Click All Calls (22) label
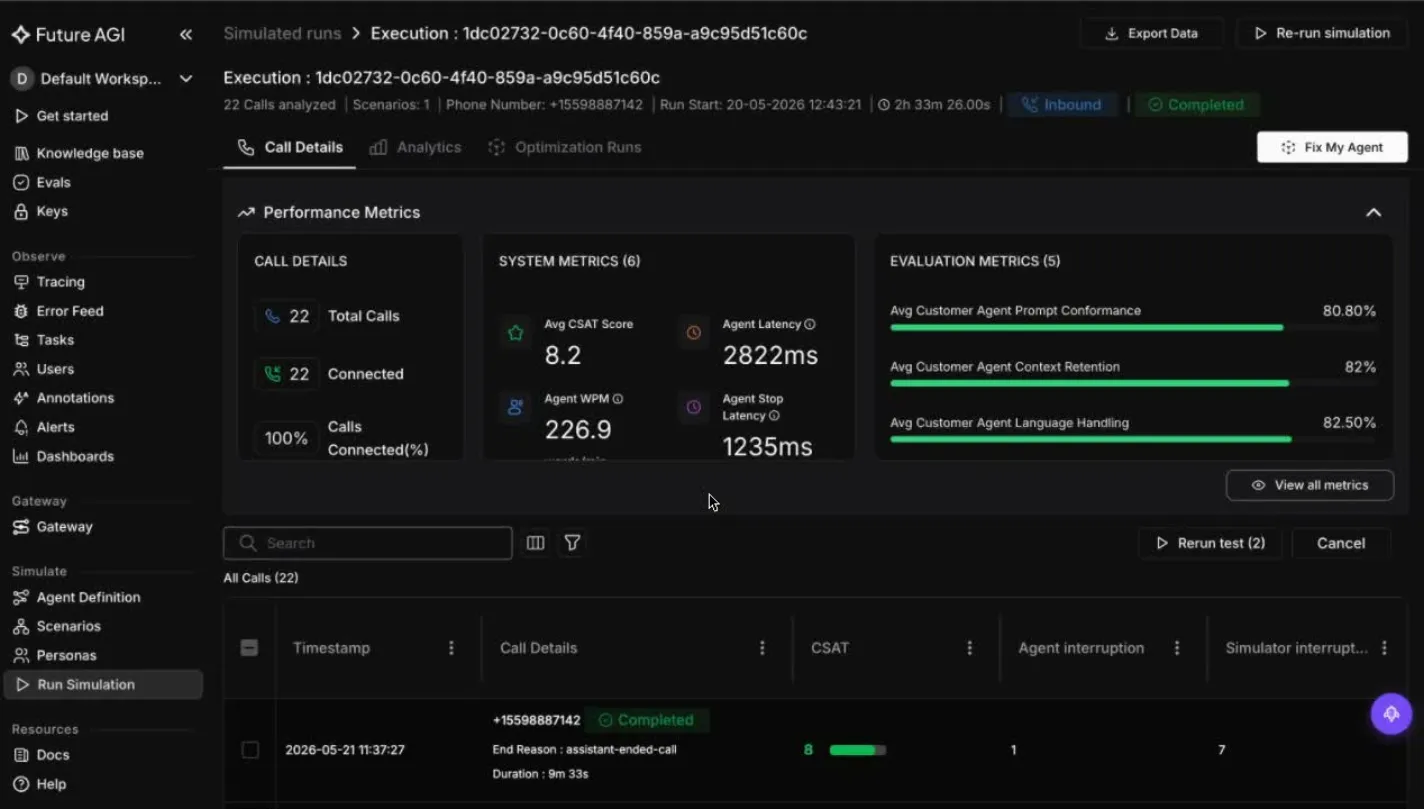This screenshot has width=1424, height=809. tap(261, 578)
